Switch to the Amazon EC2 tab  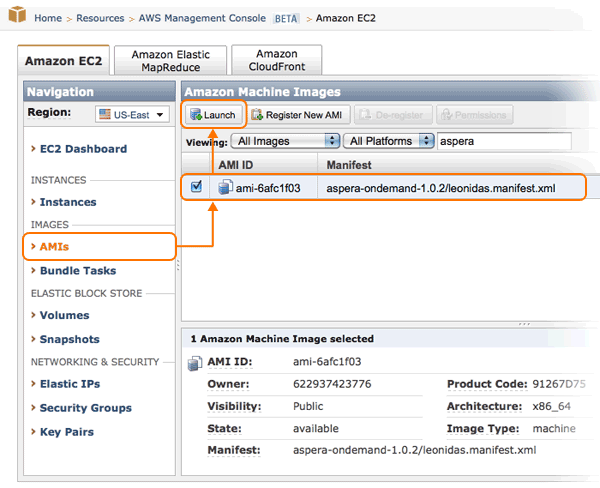click(x=64, y=61)
